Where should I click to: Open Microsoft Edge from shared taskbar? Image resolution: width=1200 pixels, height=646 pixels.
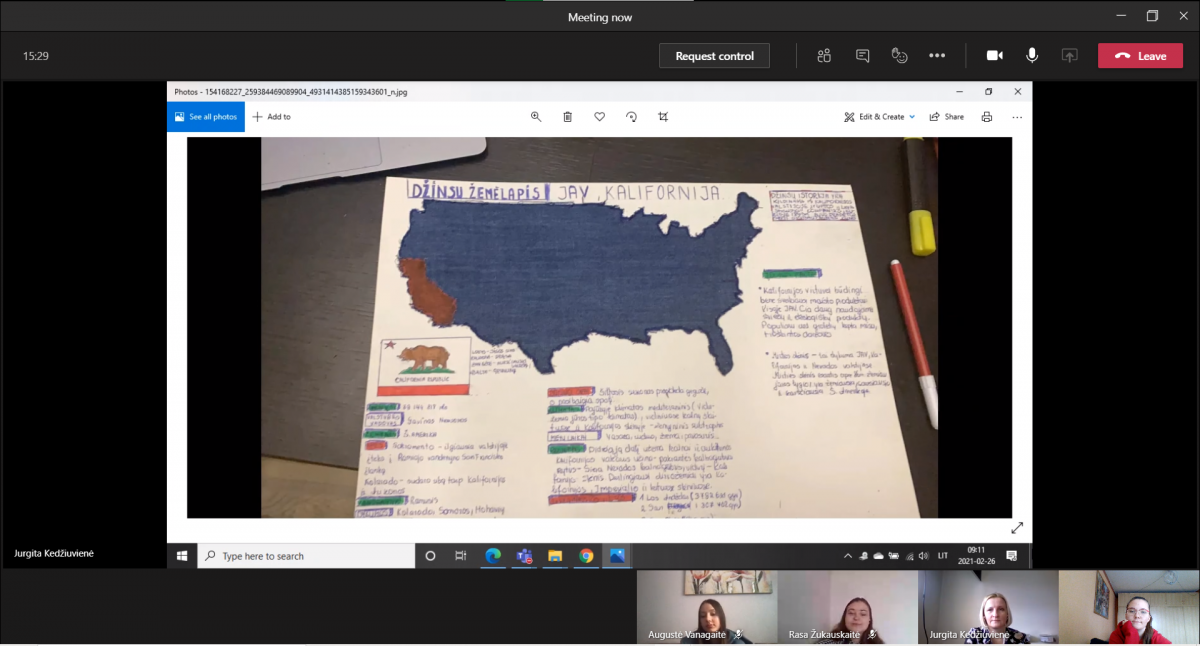pyautogui.click(x=493, y=556)
